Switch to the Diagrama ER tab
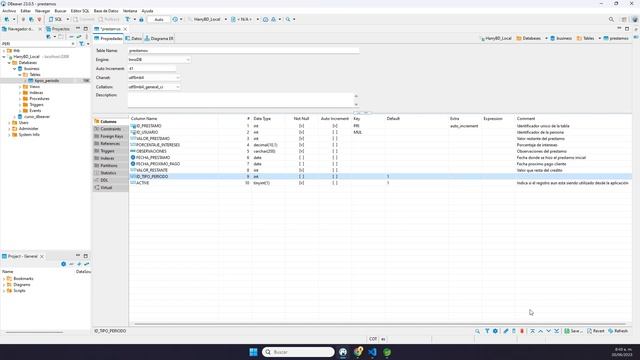Image resolution: width=640 pixels, height=360 pixels. (x=159, y=38)
